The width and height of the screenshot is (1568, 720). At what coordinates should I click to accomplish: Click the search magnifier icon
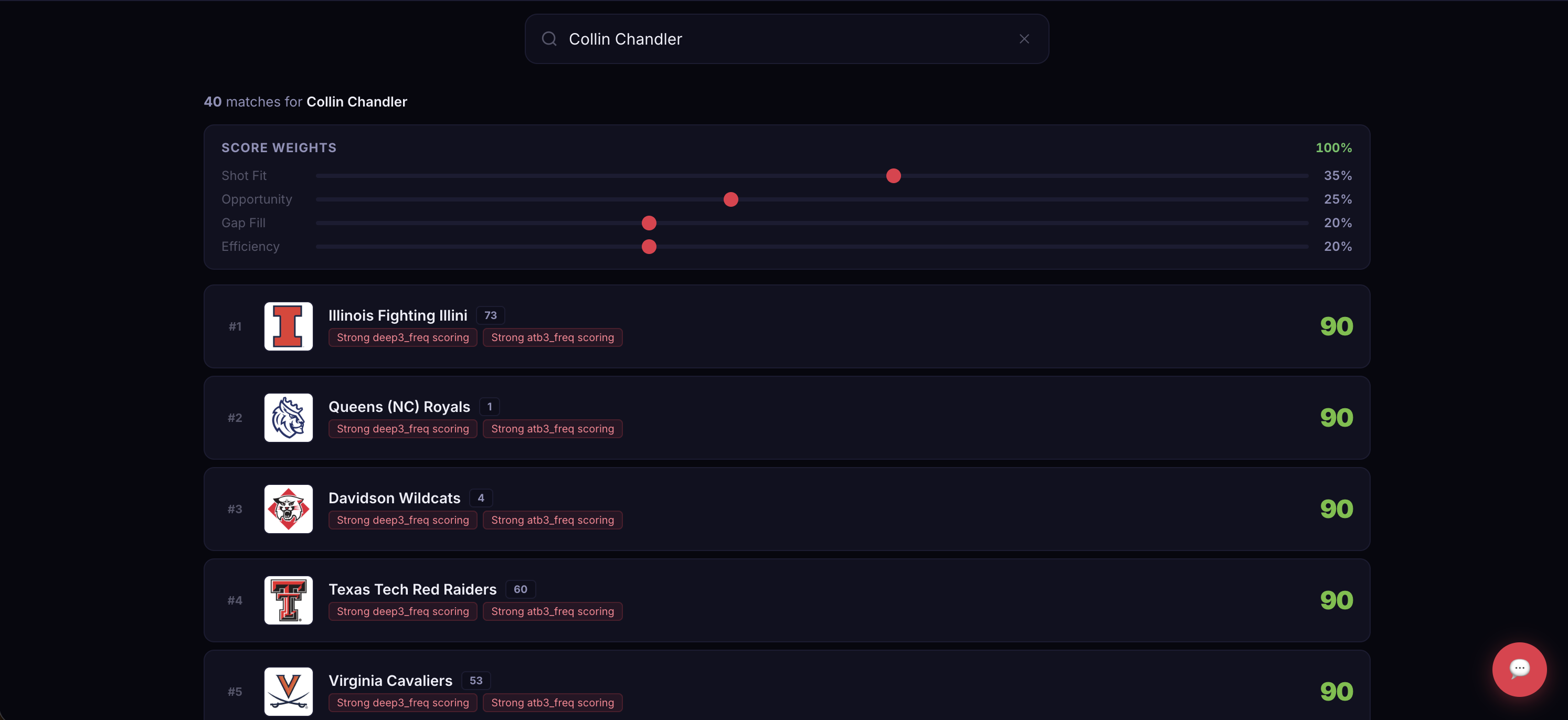click(x=549, y=39)
